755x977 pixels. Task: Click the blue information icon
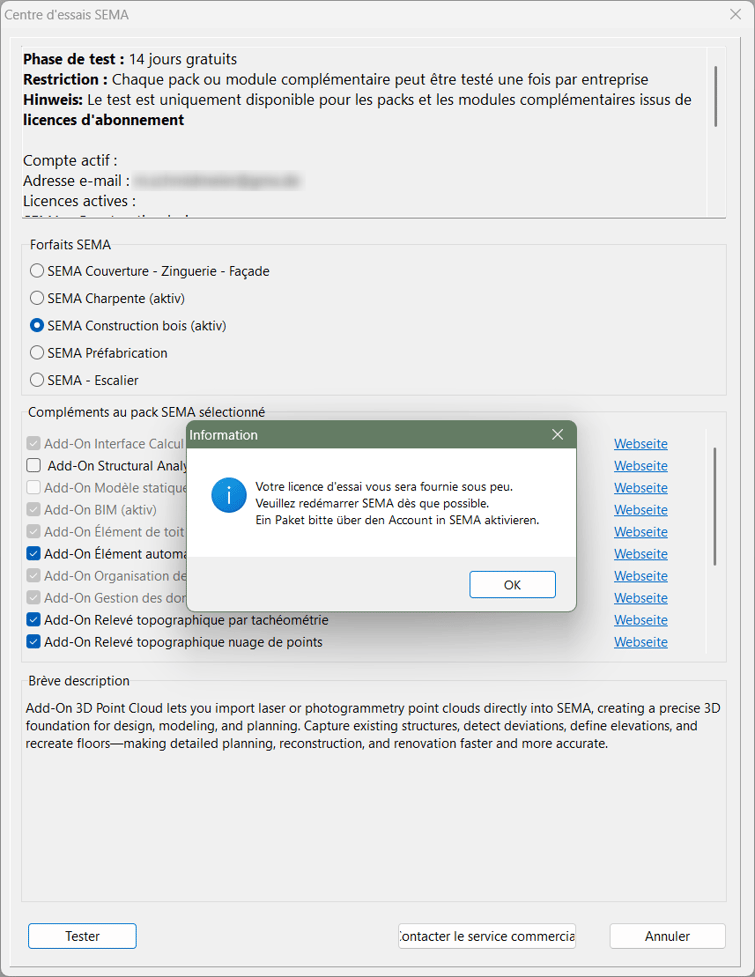coord(229,495)
